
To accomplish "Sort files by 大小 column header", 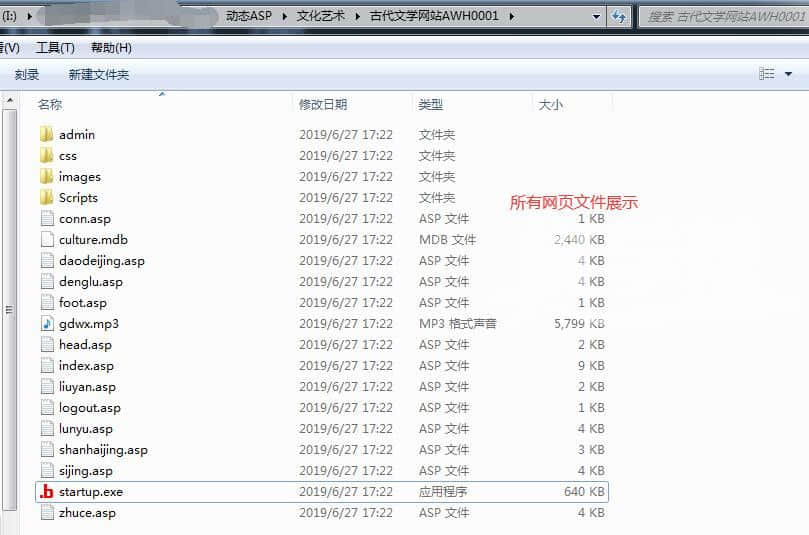I will pyautogui.click(x=550, y=104).
